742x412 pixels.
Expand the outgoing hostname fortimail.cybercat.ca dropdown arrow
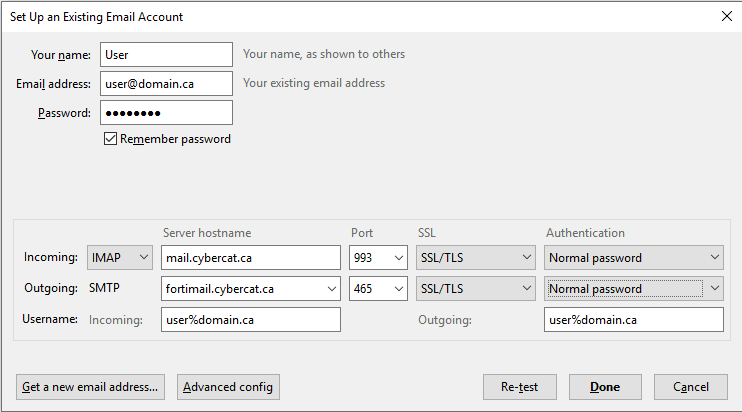click(330, 289)
